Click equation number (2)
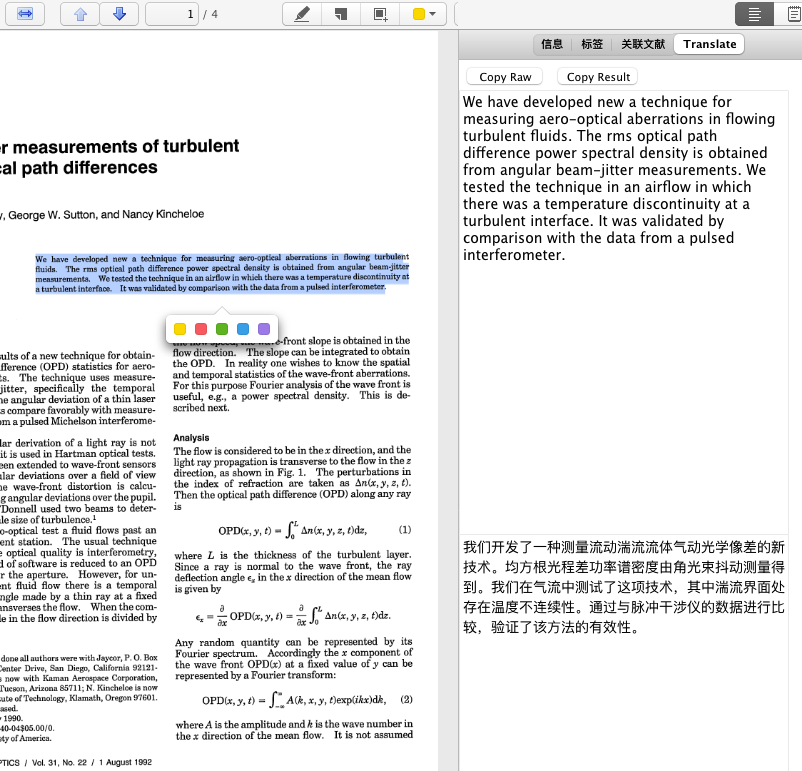The height and width of the screenshot is (771, 802). point(406,699)
